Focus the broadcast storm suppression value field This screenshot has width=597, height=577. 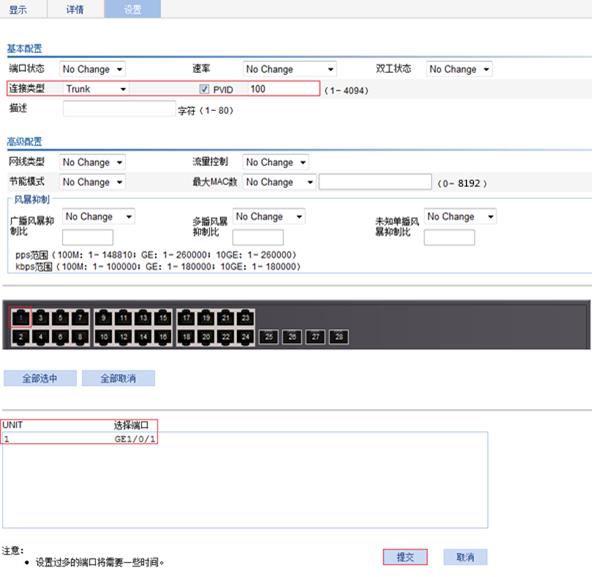(88, 238)
